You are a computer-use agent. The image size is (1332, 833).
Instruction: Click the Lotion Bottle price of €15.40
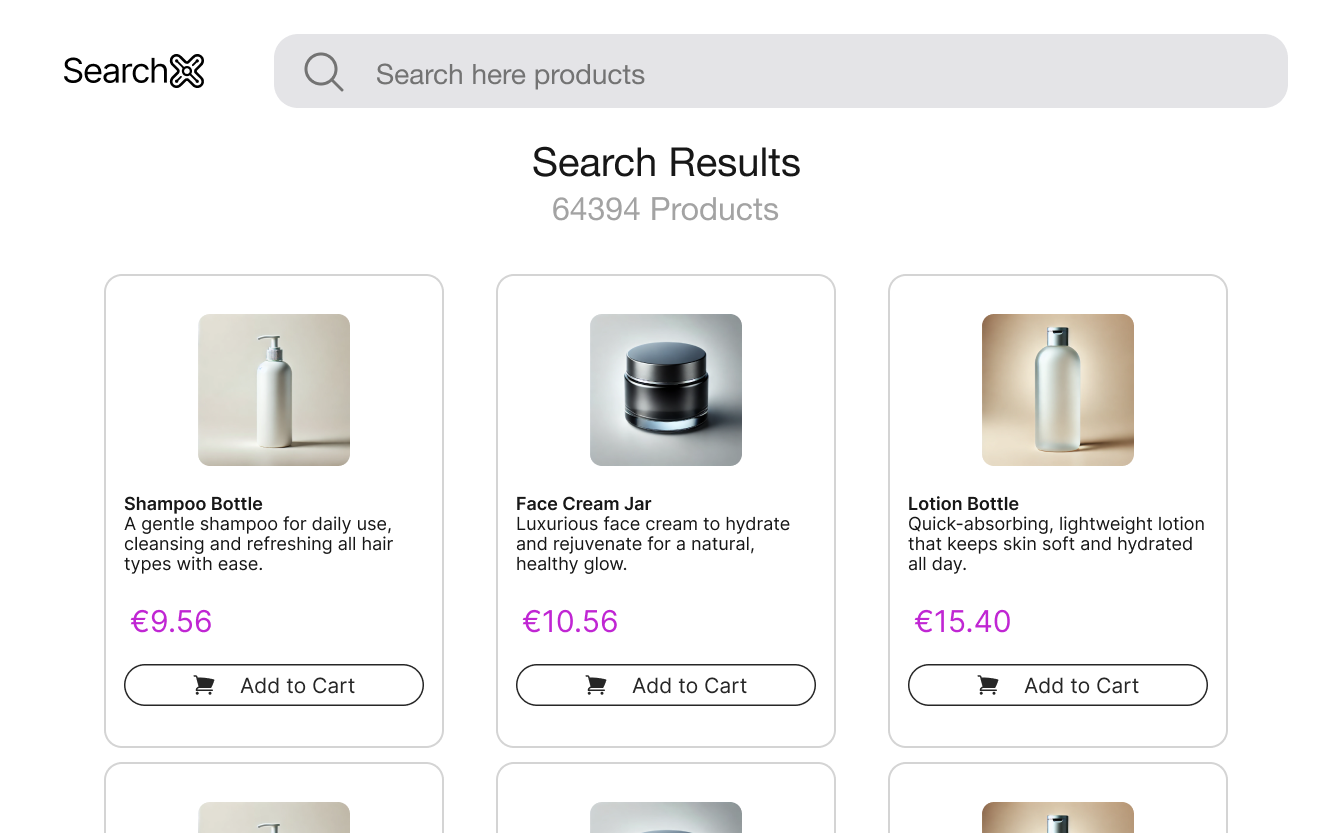963,621
